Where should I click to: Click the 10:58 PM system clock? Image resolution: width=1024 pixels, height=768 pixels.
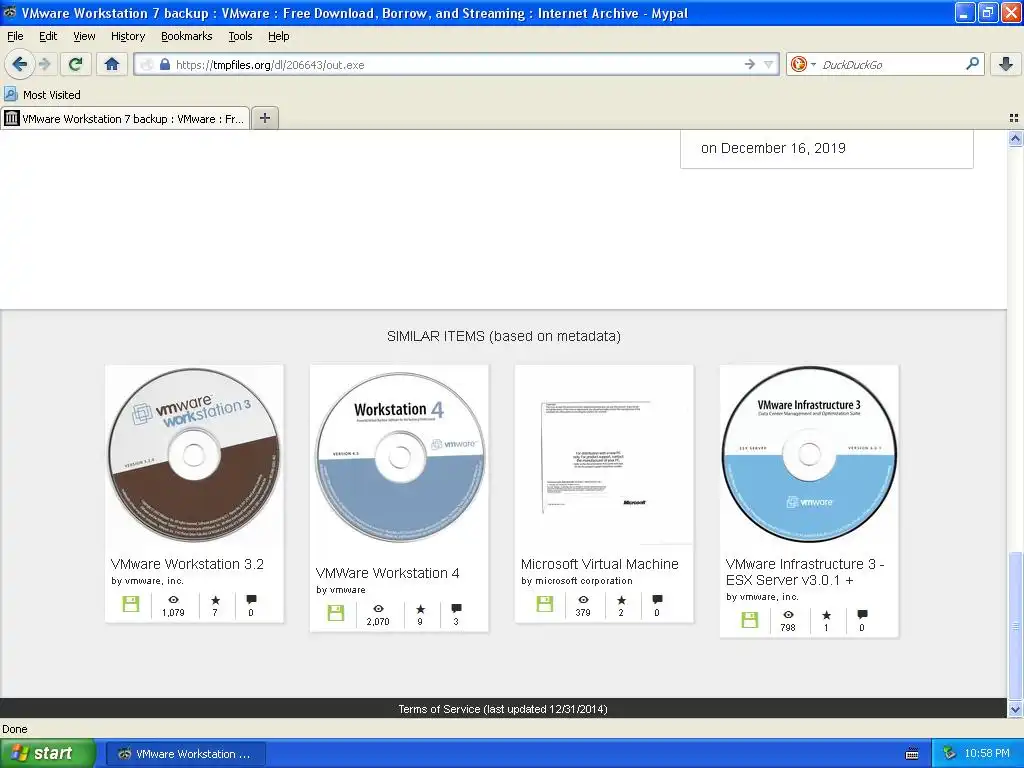987,753
